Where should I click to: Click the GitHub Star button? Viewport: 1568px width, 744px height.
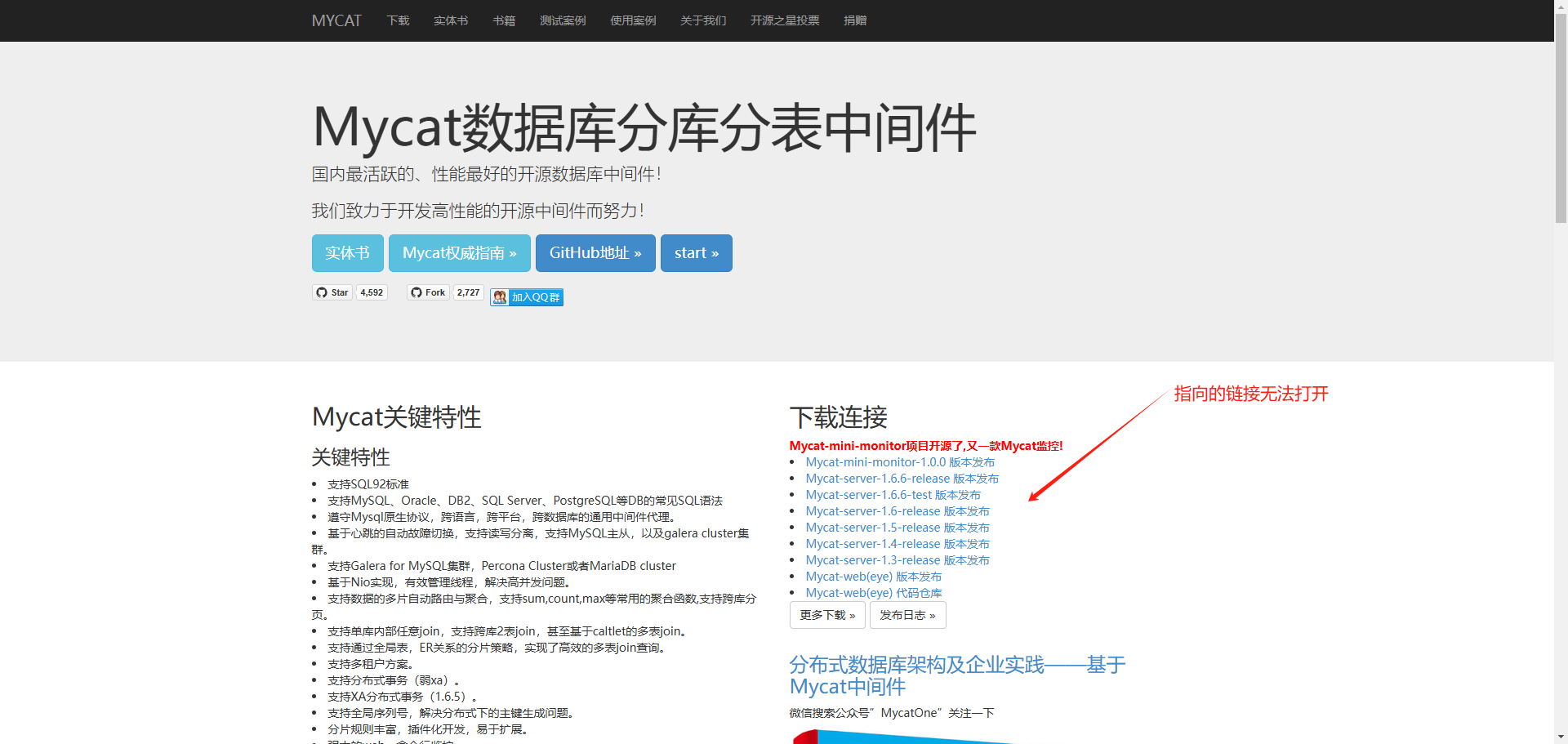pyautogui.click(x=332, y=292)
